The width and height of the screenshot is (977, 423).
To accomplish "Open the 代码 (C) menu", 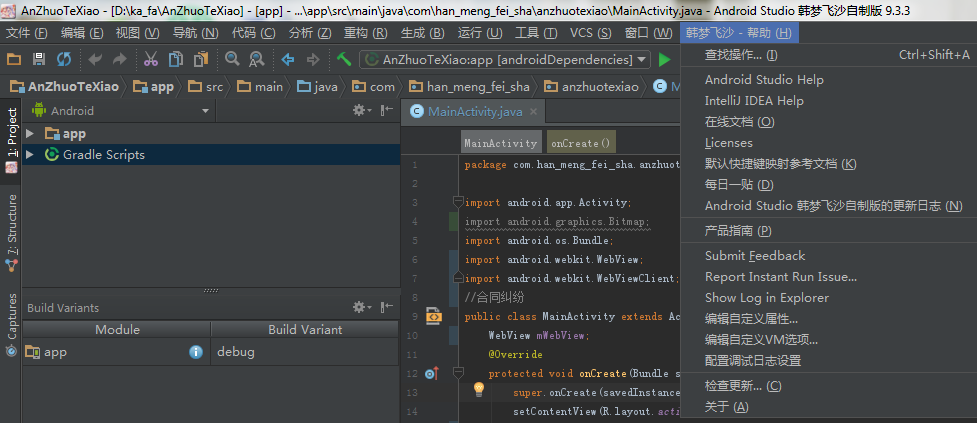I will [x=253, y=33].
